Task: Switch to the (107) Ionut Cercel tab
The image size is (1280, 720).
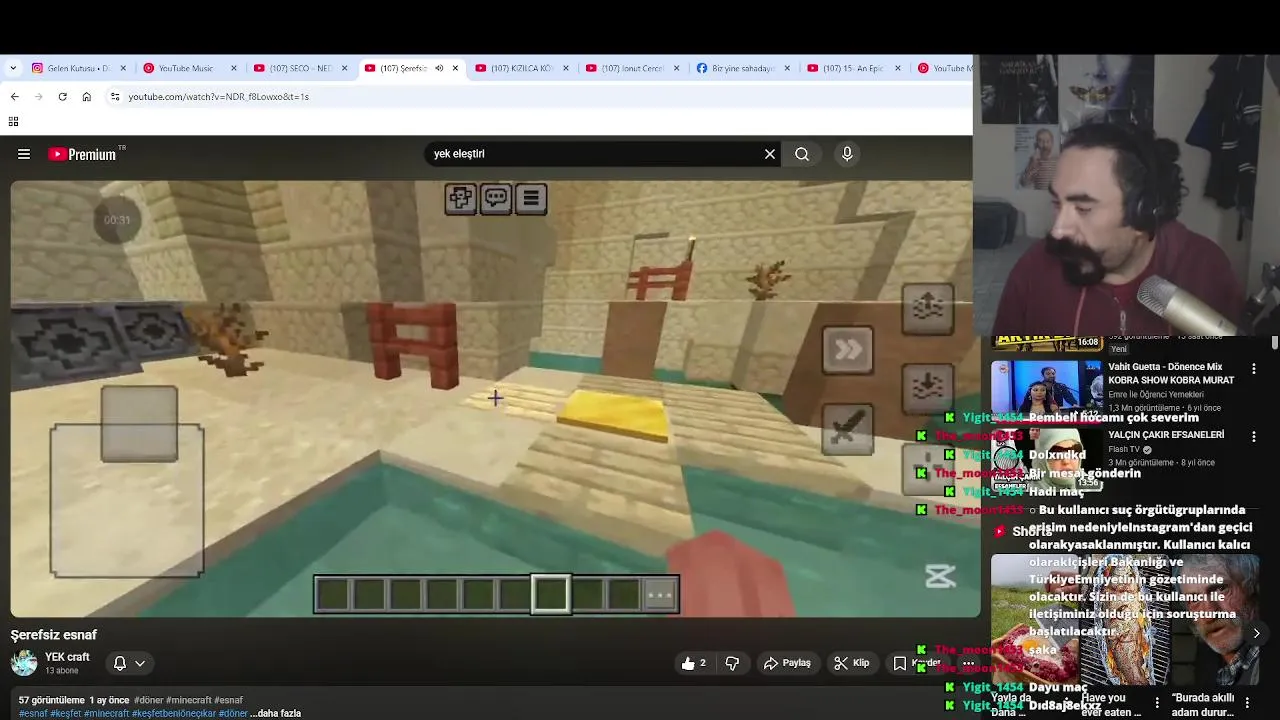Action: pyautogui.click(x=633, y=68)
